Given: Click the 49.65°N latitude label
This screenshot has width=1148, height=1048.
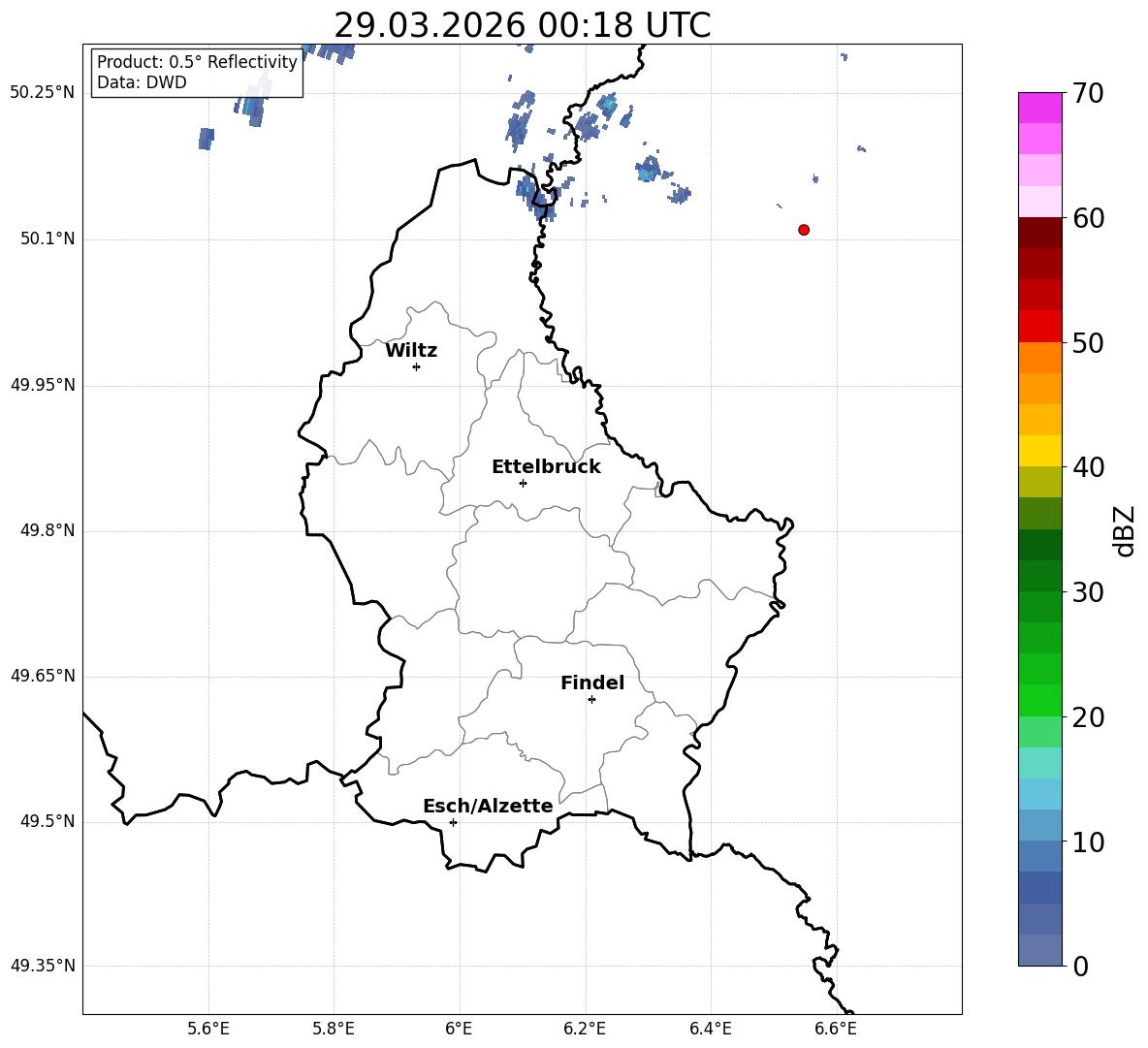Looking at the screenshot, I should click(x=43, y=677).
